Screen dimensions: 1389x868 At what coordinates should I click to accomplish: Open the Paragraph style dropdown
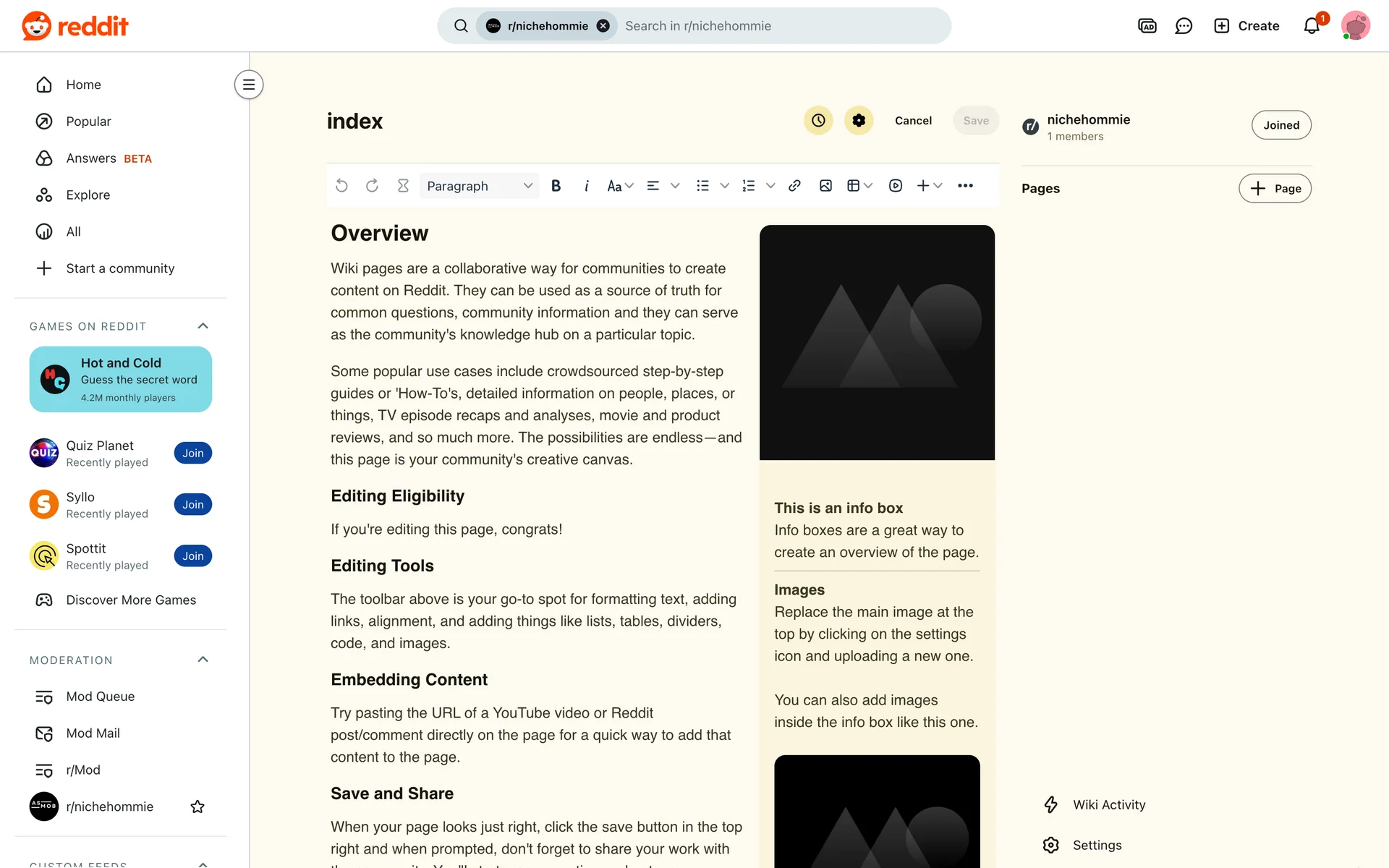click(x=479, y=186)
